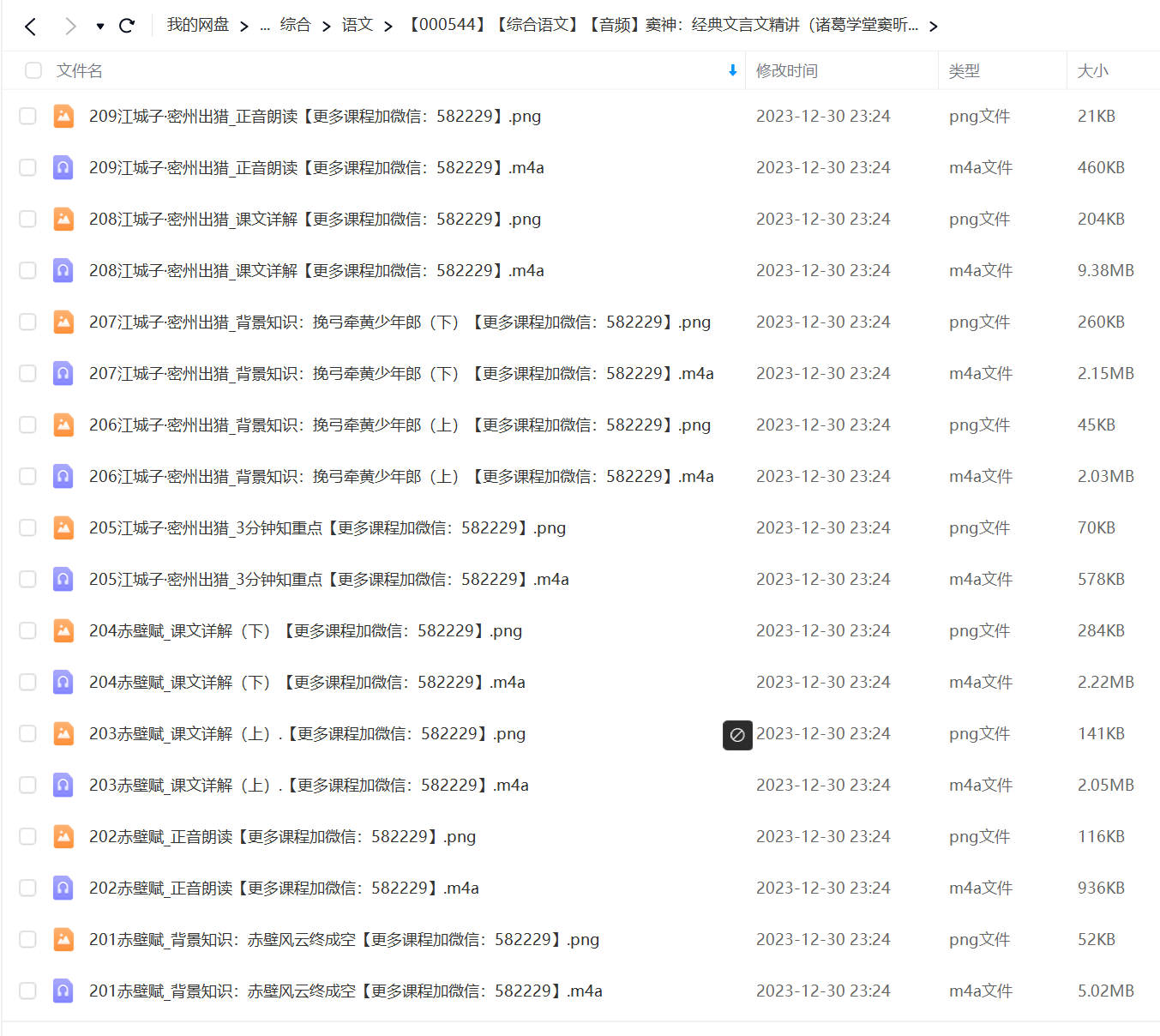Expand chevron after 语文 breadcrumb

pos(388,27)
